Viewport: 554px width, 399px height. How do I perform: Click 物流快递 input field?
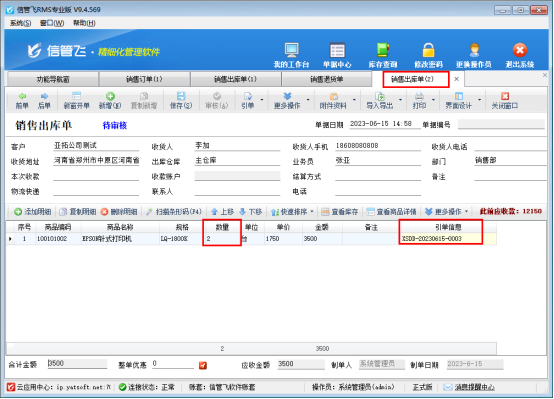(96, 191)
